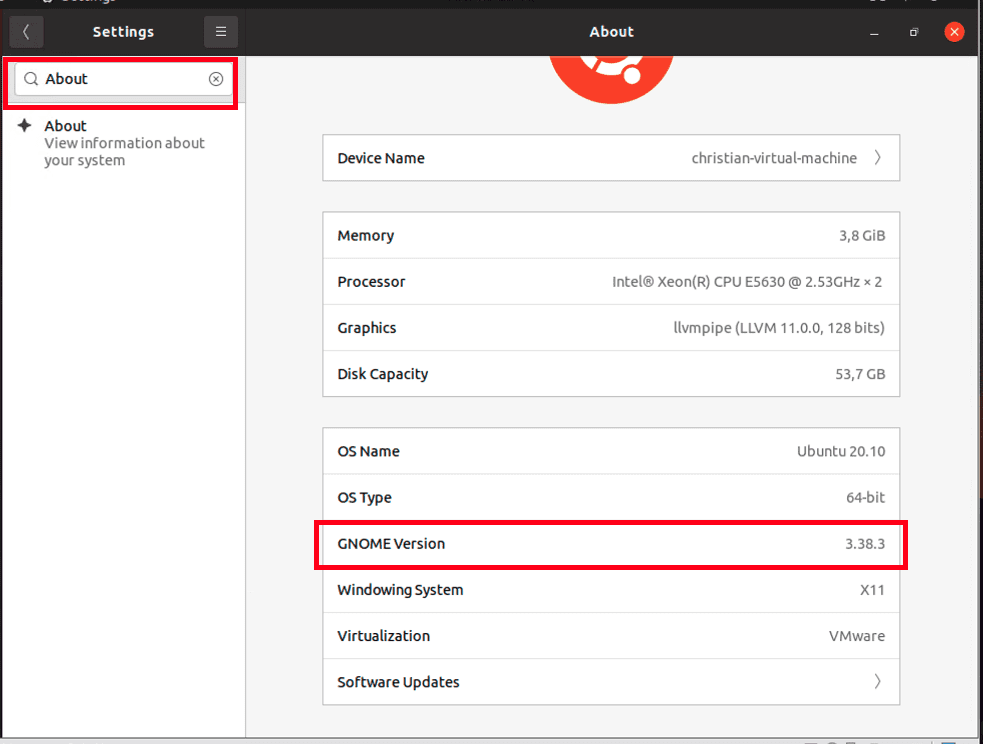Open the hamburger menu in Settings header
This screenshot has width=983, height=744.
(221, 32)
